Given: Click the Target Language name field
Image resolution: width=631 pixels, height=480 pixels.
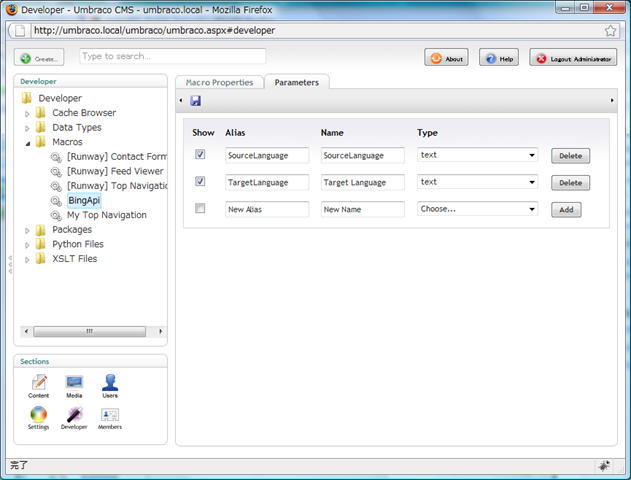Looking at the screenshot, I should tap(363, 182).
